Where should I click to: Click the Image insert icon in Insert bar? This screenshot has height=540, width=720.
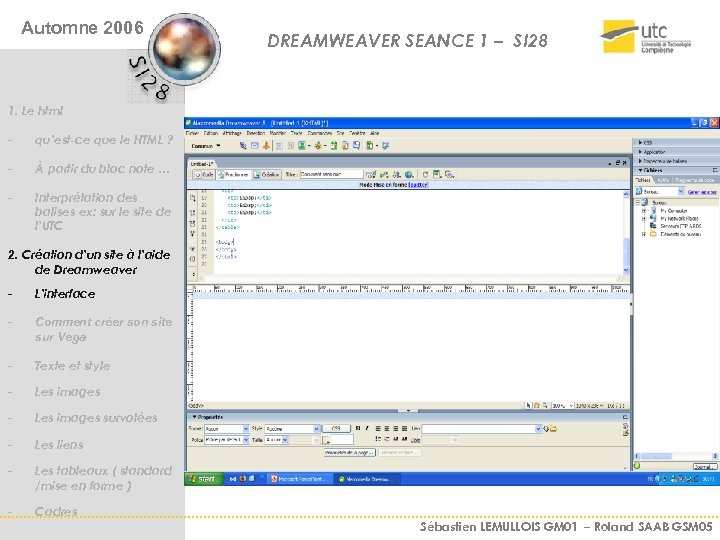[x=302, y=146]
